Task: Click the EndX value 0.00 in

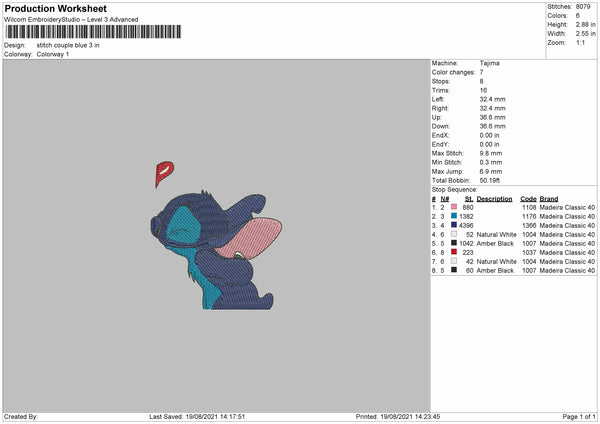Action: tap(489, 135)
